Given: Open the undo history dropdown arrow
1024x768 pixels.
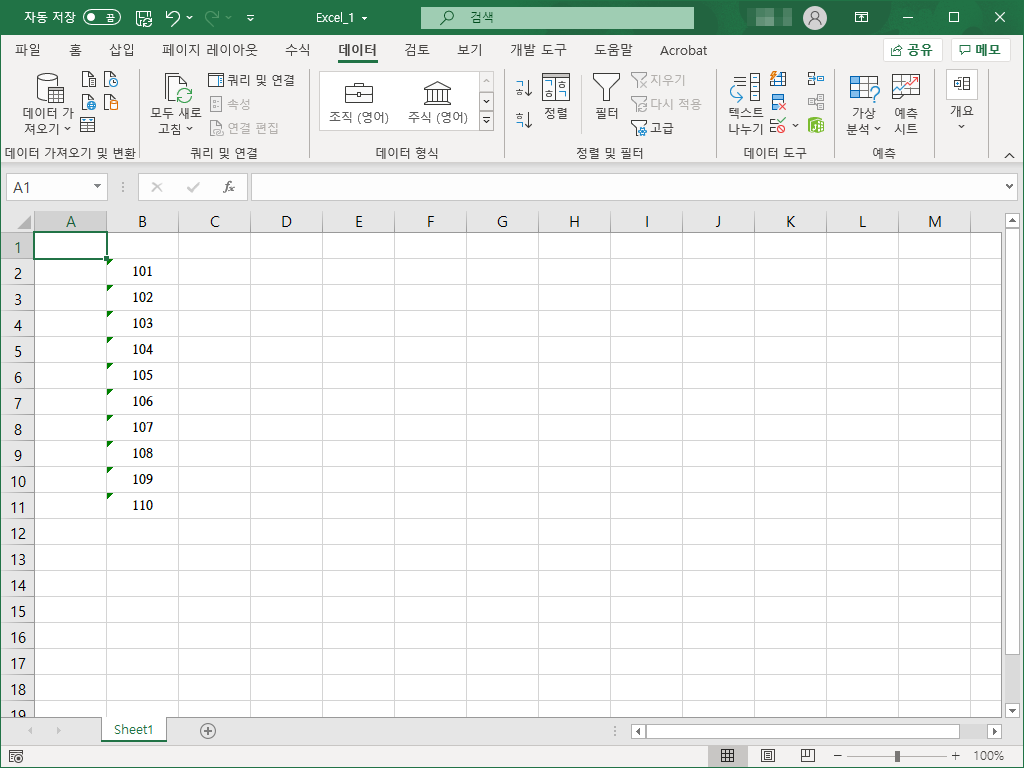Looking at the screenshot, I should pos(190,18).
